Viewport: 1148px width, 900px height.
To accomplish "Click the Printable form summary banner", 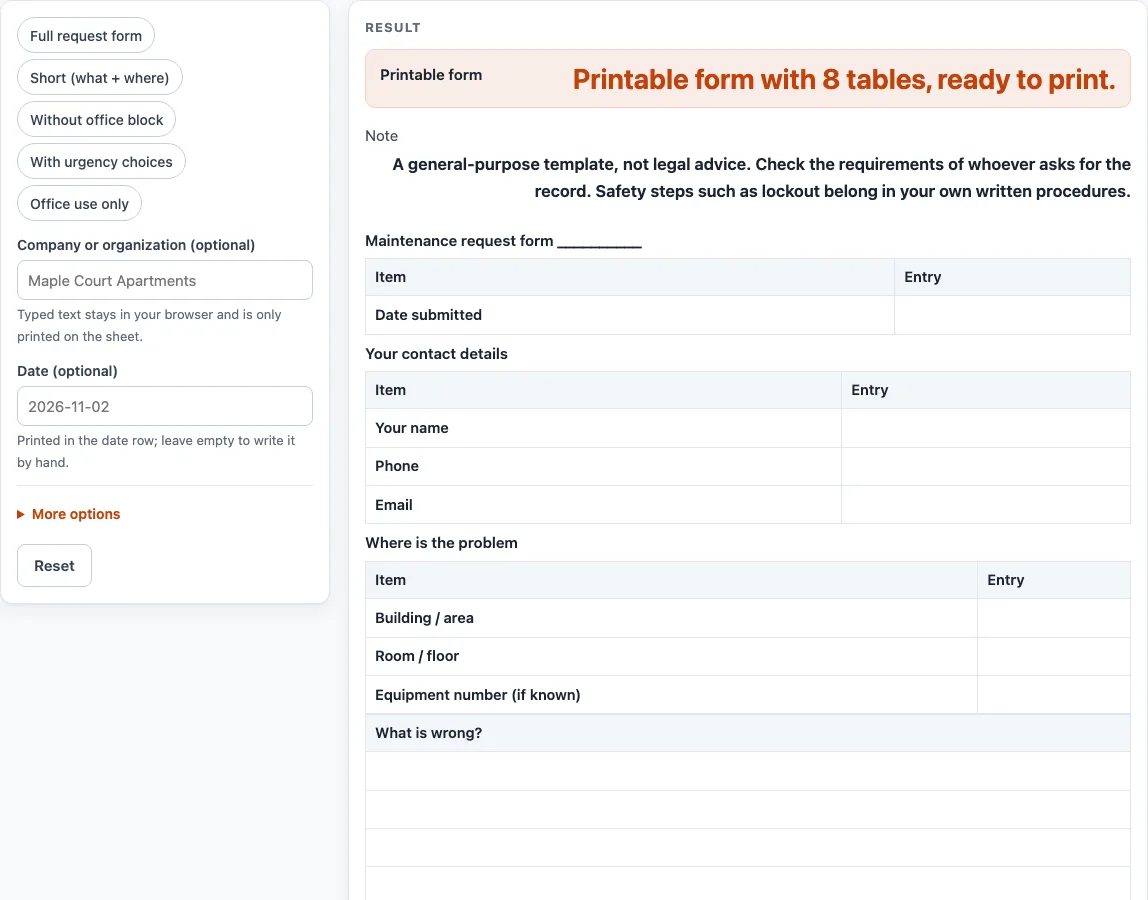I will pyautogui.click(x=748, y=79).
